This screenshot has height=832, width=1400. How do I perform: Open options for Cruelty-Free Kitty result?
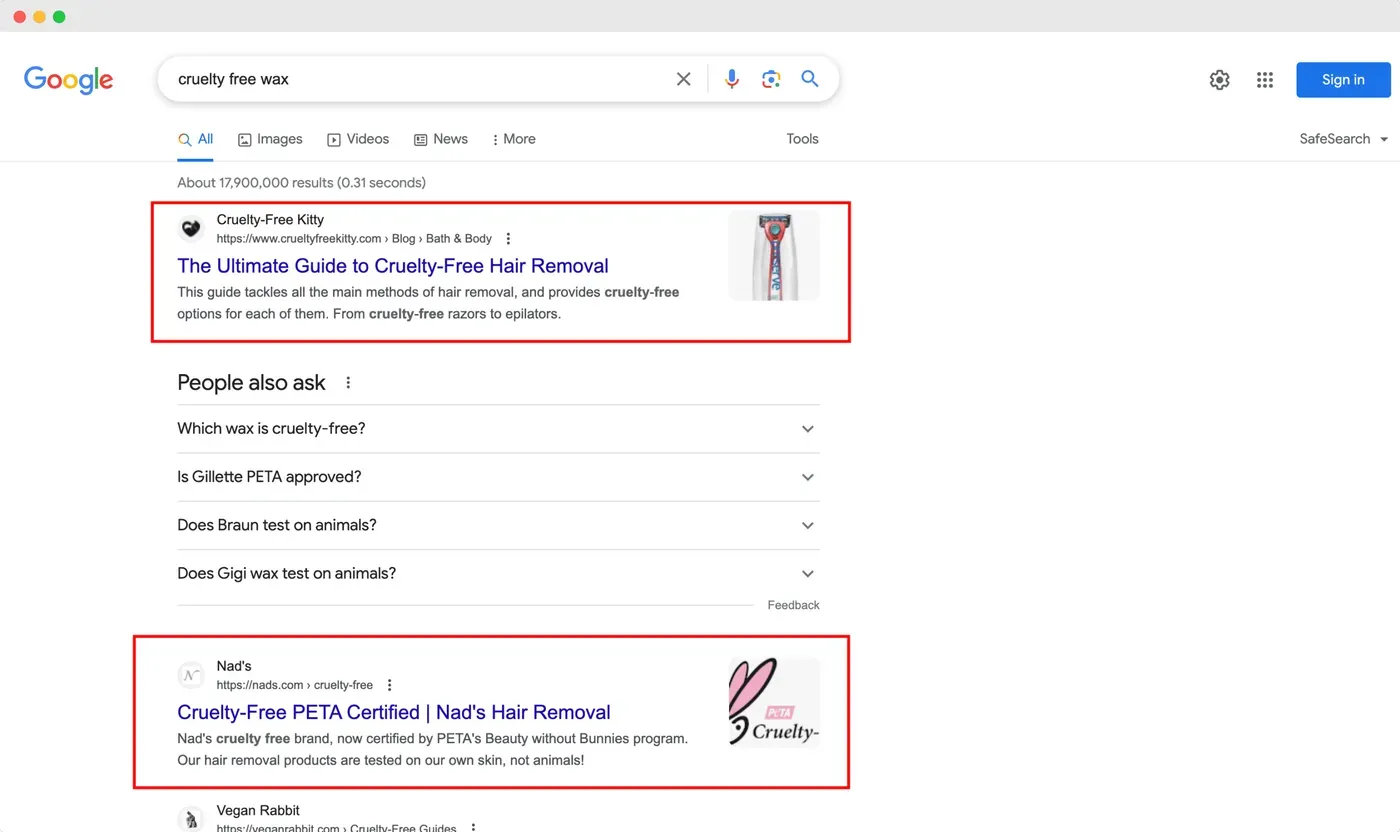pos(508,238)
